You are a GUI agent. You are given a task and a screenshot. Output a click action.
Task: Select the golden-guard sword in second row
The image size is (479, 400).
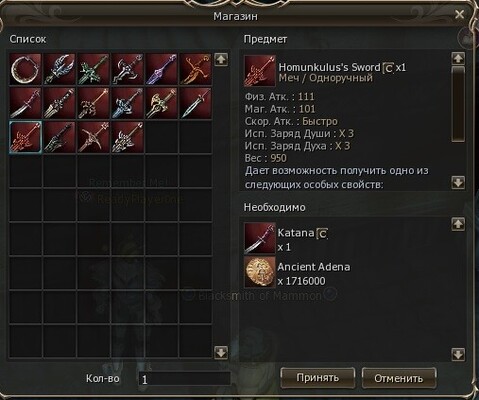coord(162,103)
